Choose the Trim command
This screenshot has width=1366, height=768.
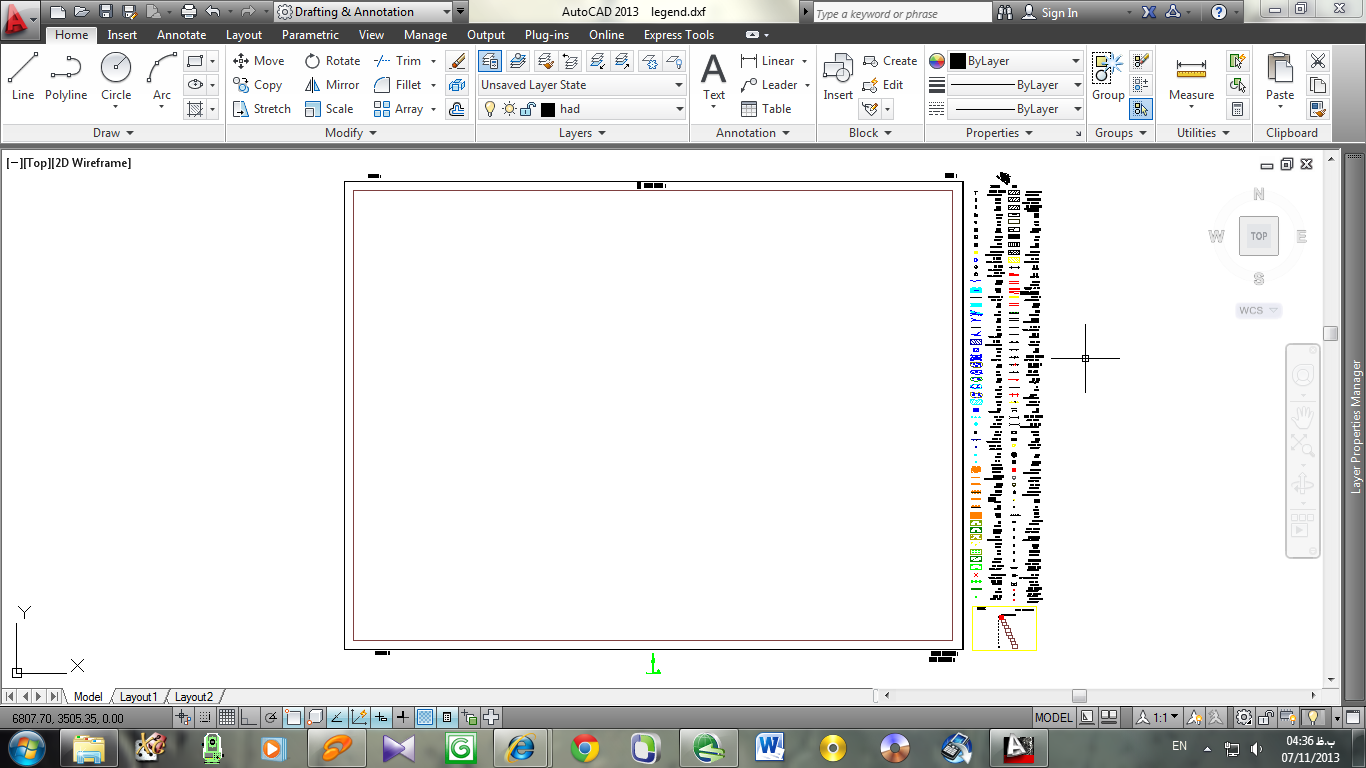[398, 61]
